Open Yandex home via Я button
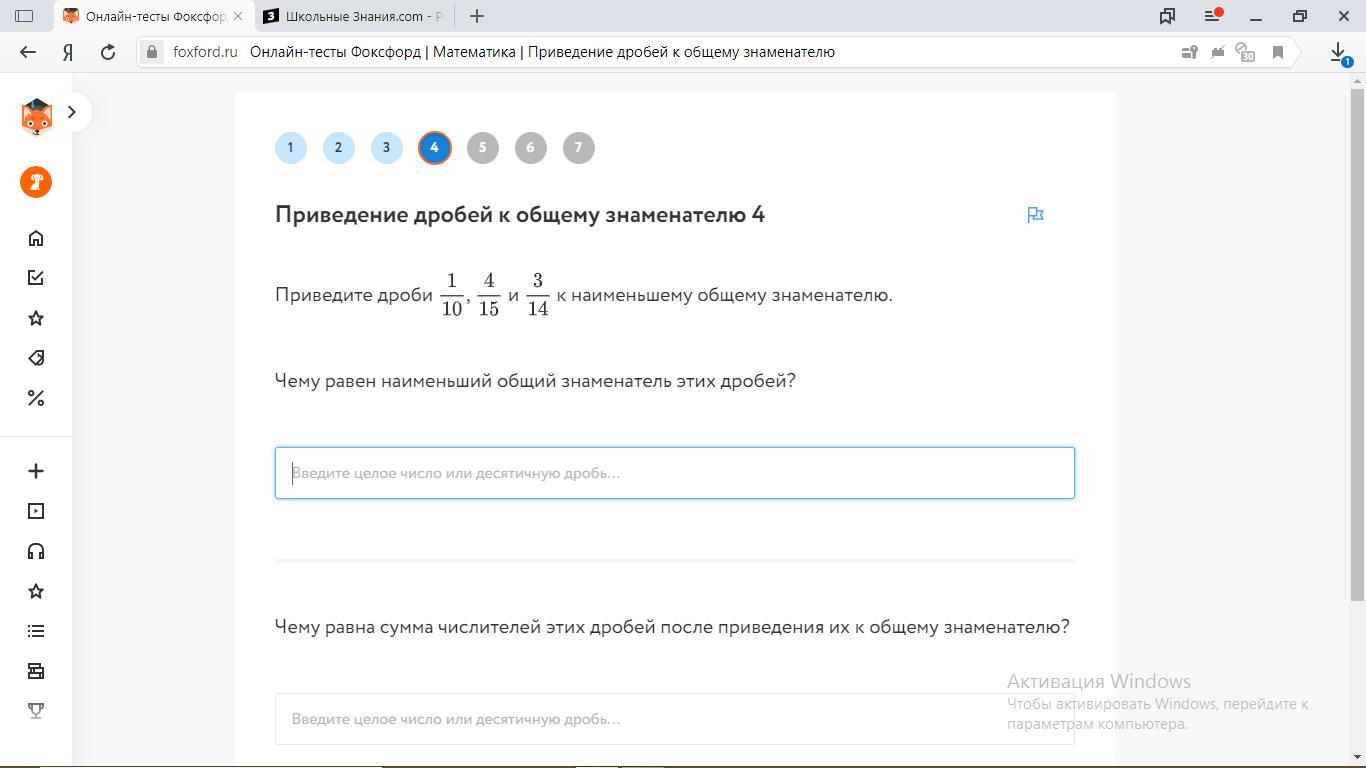 coord(68,52)
